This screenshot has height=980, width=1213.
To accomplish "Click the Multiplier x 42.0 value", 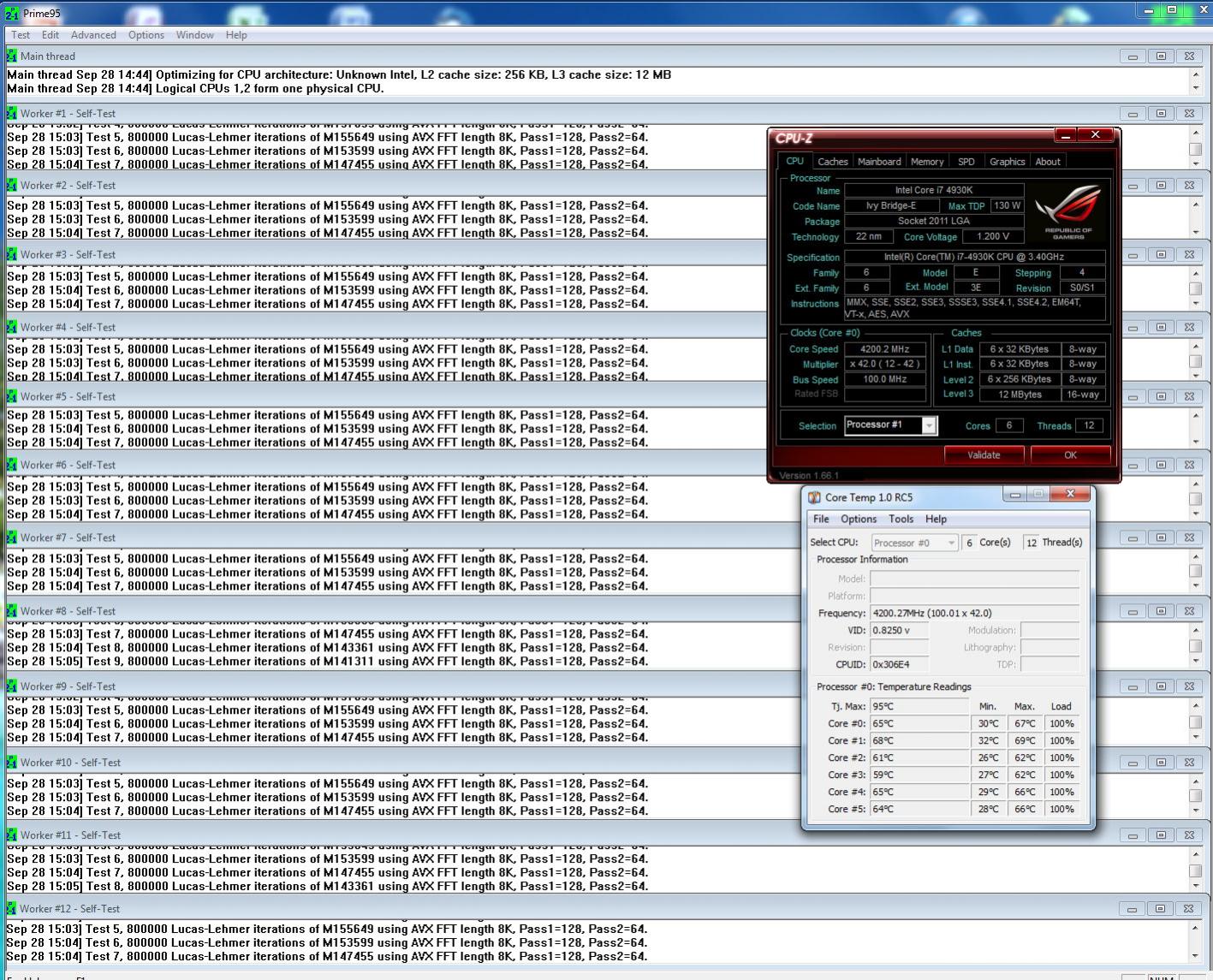I will (x=885, y=364).
